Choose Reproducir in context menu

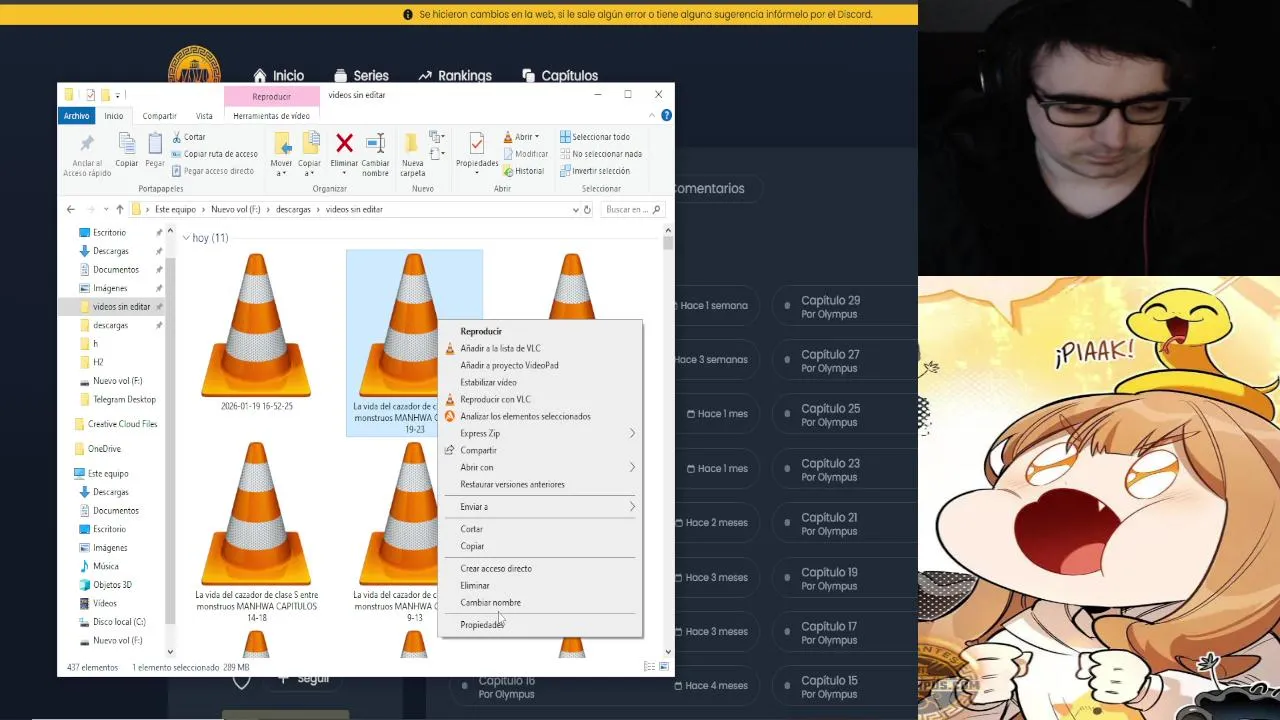click(481, 331)
